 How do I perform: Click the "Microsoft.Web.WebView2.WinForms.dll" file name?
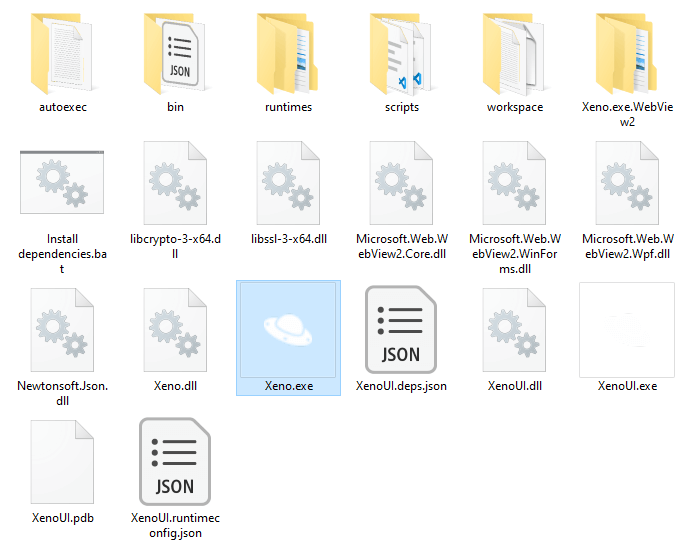click(515, 254)
